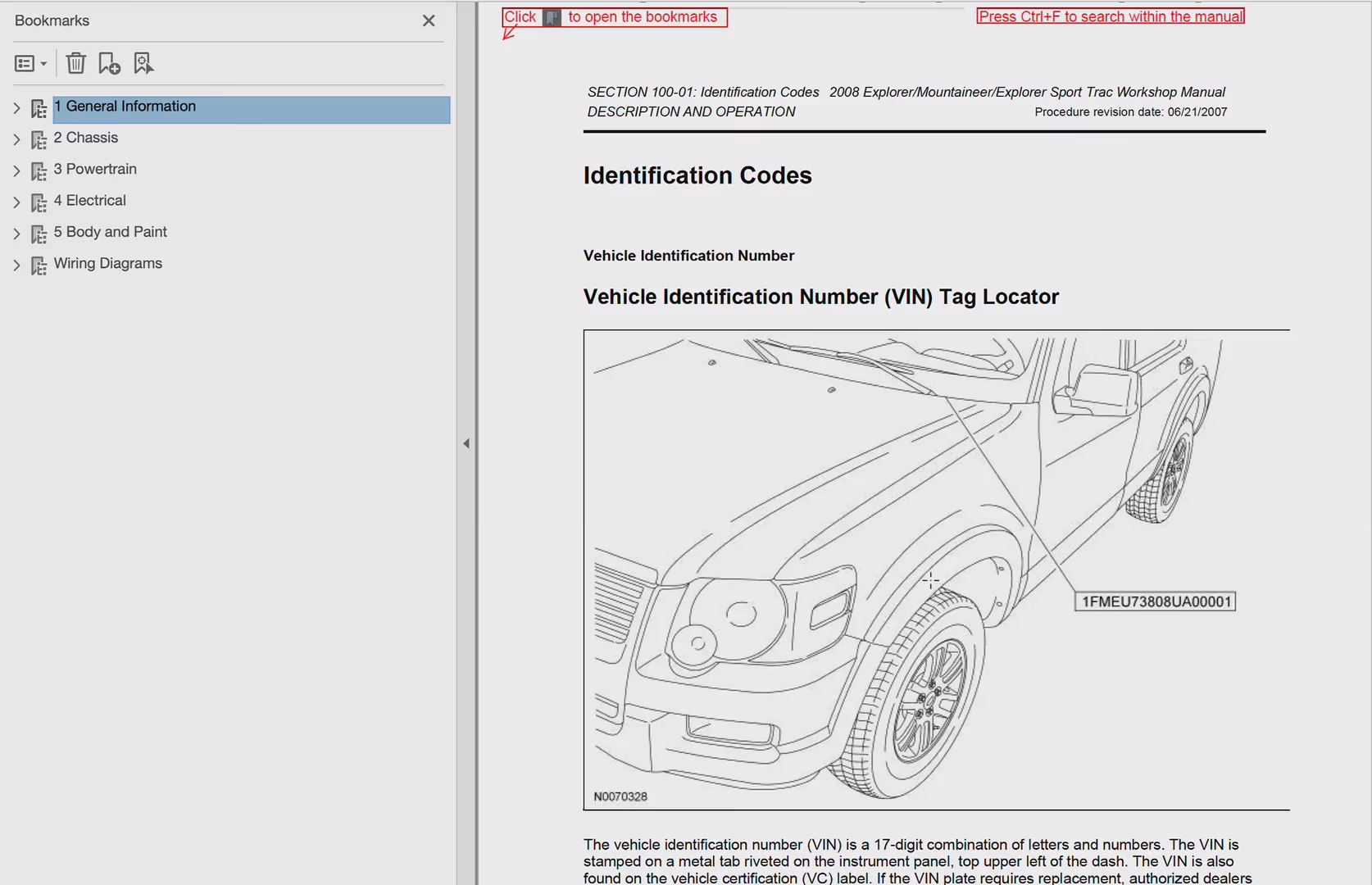Expand the 5 Body and Paint bookmark

16,234
